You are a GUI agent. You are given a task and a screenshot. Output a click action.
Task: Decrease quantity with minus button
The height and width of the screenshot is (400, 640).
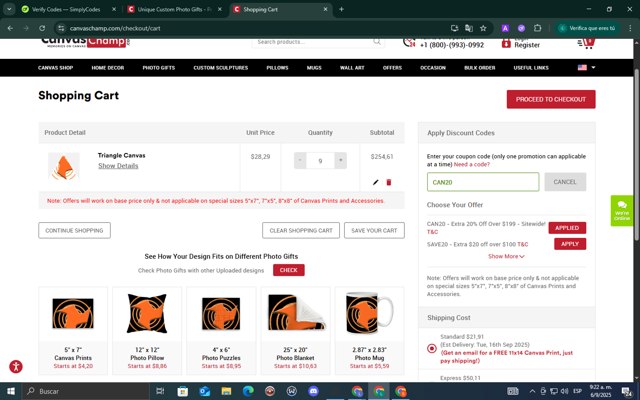coord(300,160)
